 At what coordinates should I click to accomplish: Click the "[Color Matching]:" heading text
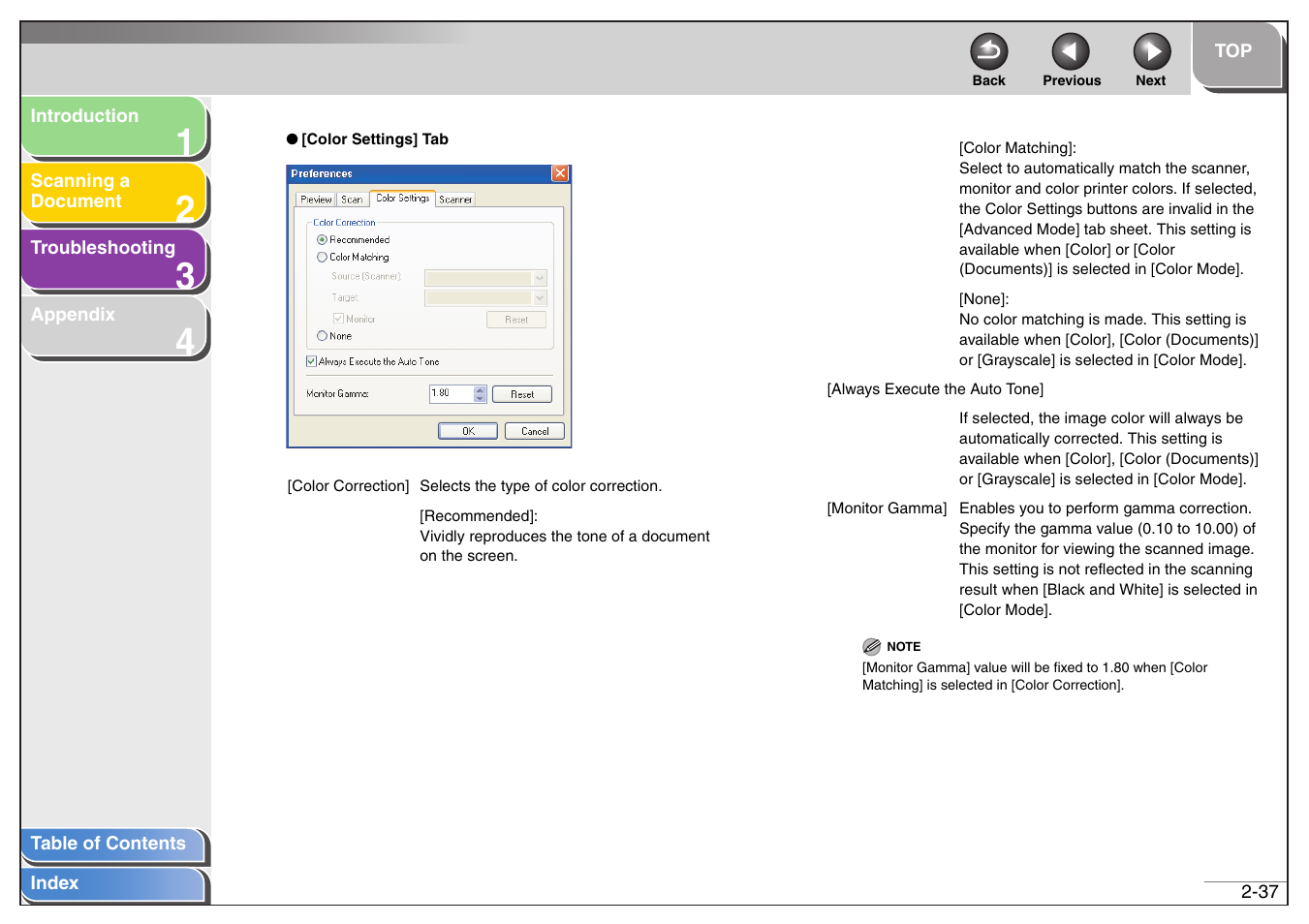1017,148
